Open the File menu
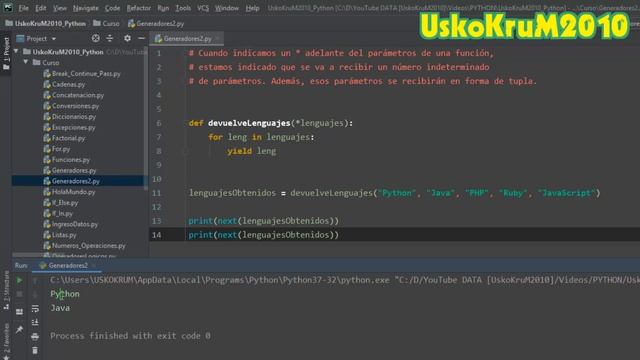The image size is (640, 360). [x=24, y=8]
